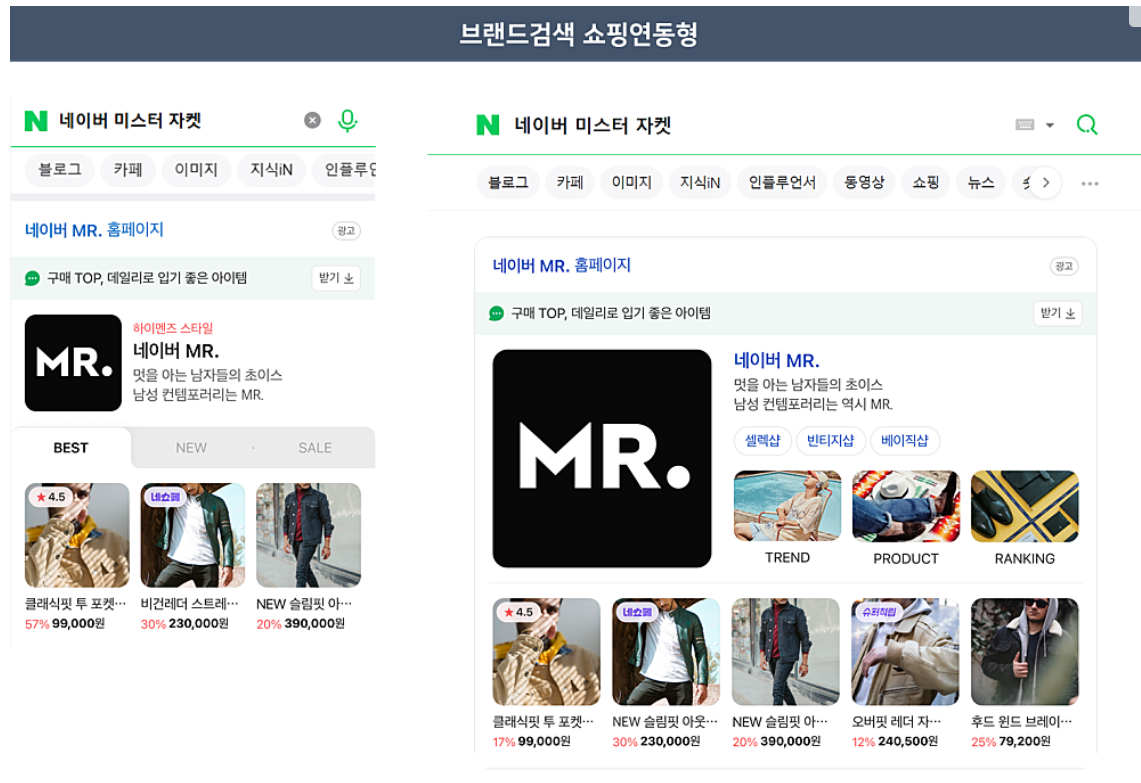Open mobile product image priced 20% 390,000원
1141x783 pixels.
click(x=309, y=535)
